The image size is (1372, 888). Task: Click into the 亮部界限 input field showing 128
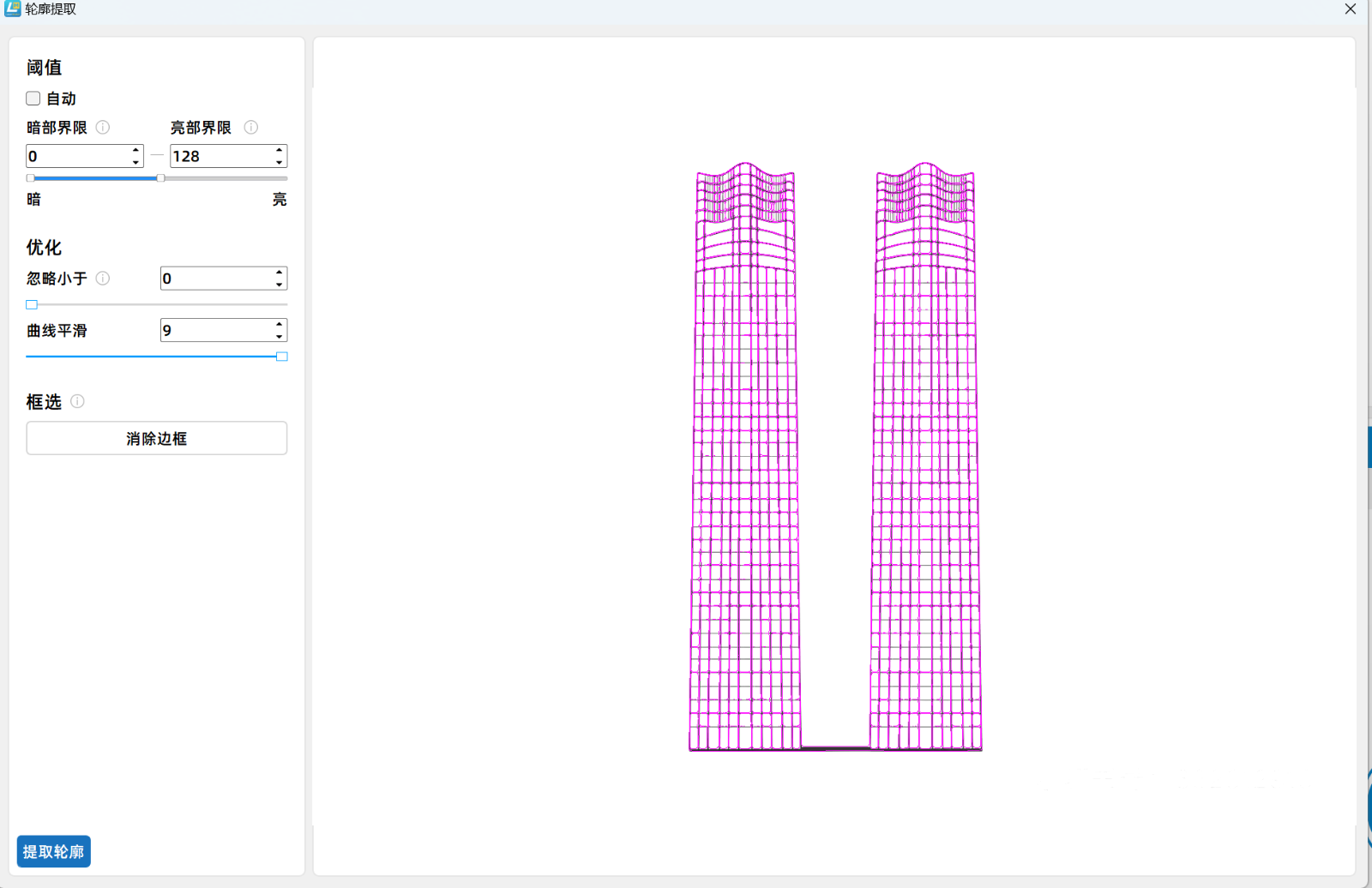[x=220, y=156]
